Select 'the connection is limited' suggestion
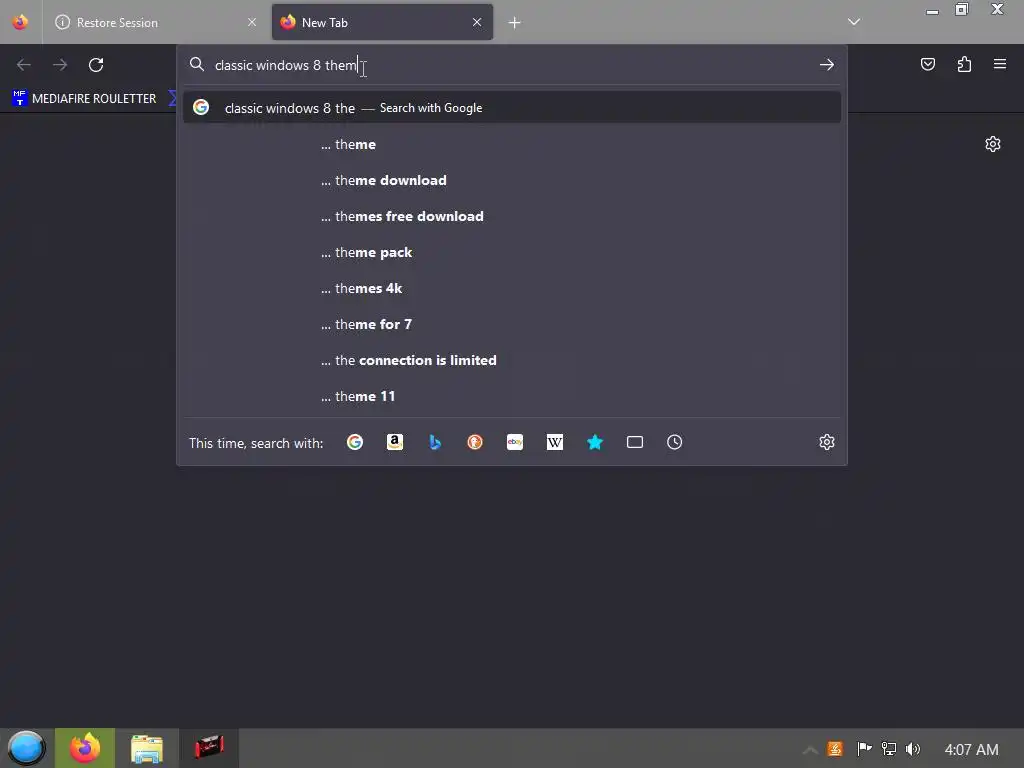Screen dimensions: 1024x768 (x=512, y=360)
